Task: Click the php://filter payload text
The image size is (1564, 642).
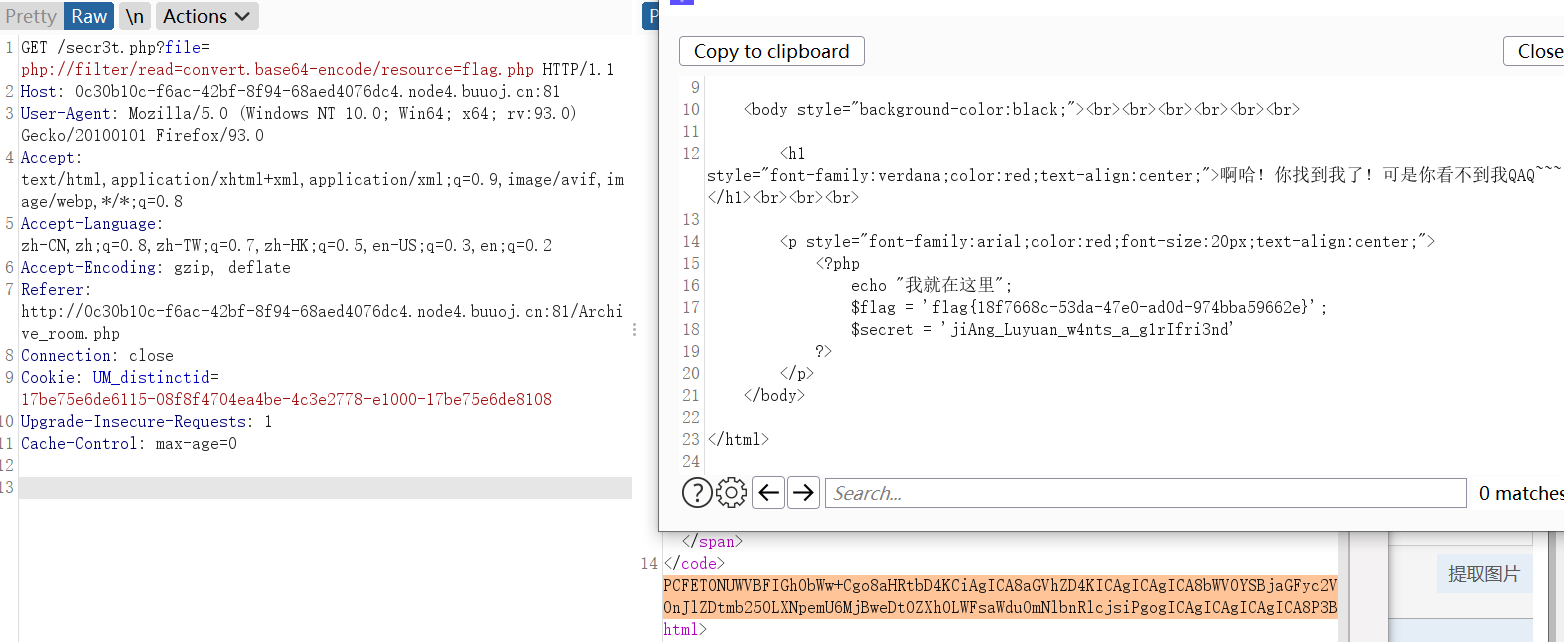Action: click(277, 69)
